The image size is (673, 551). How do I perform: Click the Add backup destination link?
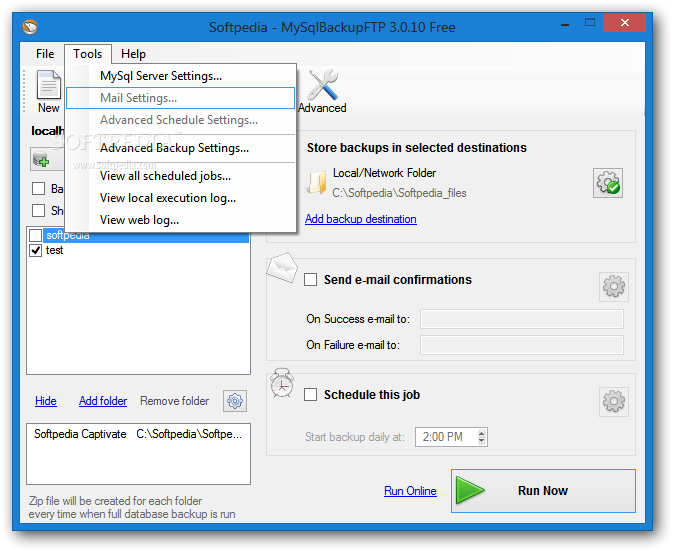(x=361, y=219)
